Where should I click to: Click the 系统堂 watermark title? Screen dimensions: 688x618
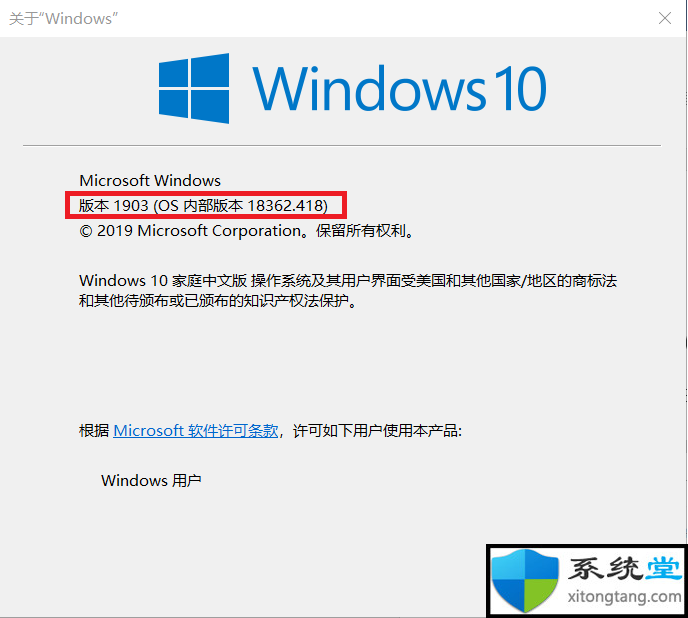click(x=625, y=568)
